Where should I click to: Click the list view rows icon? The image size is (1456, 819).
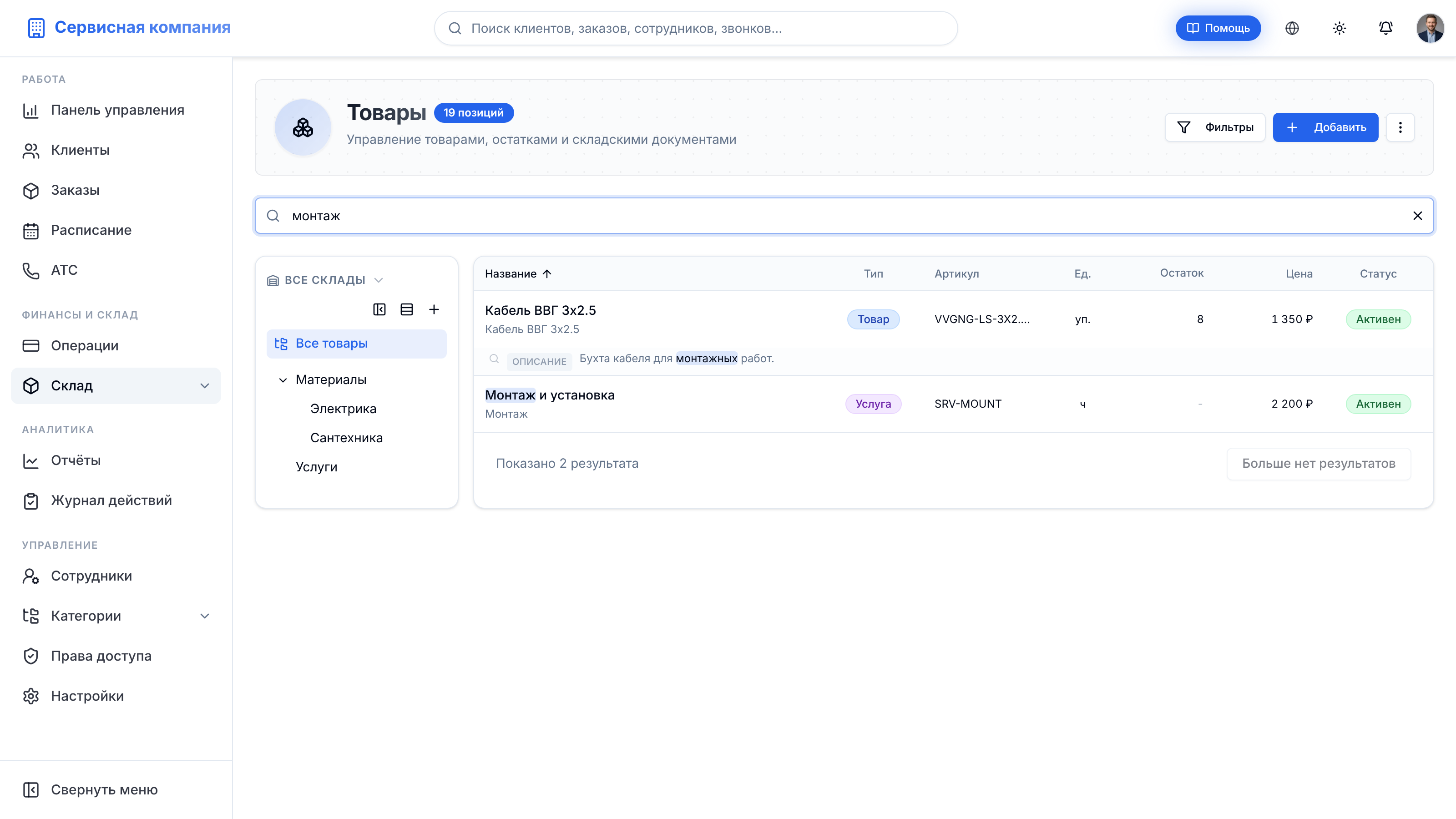406,310
